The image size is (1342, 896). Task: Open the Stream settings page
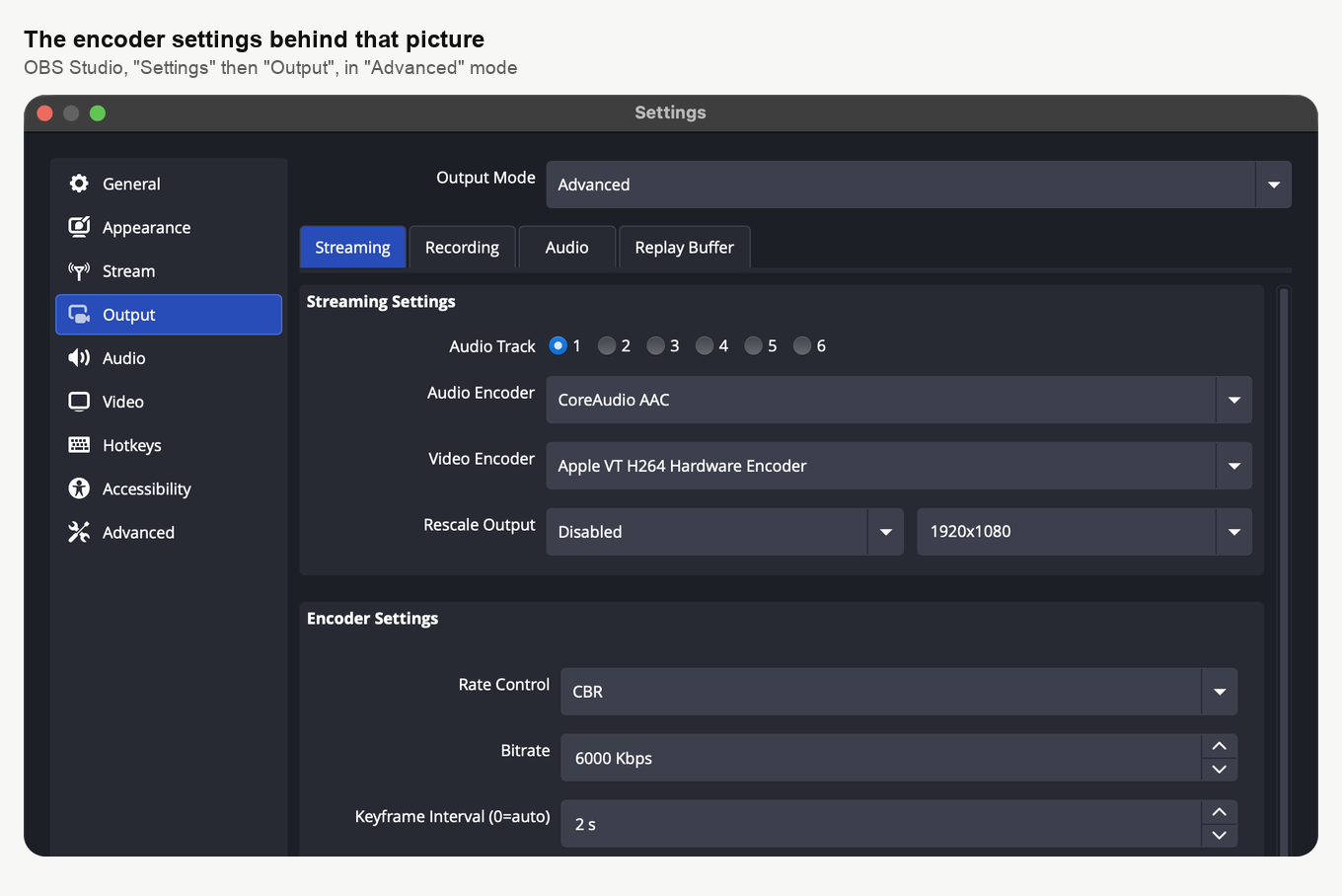pos(169,270)
